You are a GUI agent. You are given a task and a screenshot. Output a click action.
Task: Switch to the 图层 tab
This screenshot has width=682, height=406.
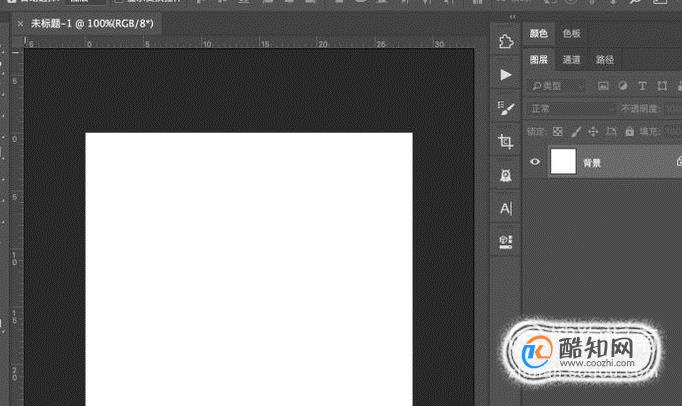pos(538,60)
